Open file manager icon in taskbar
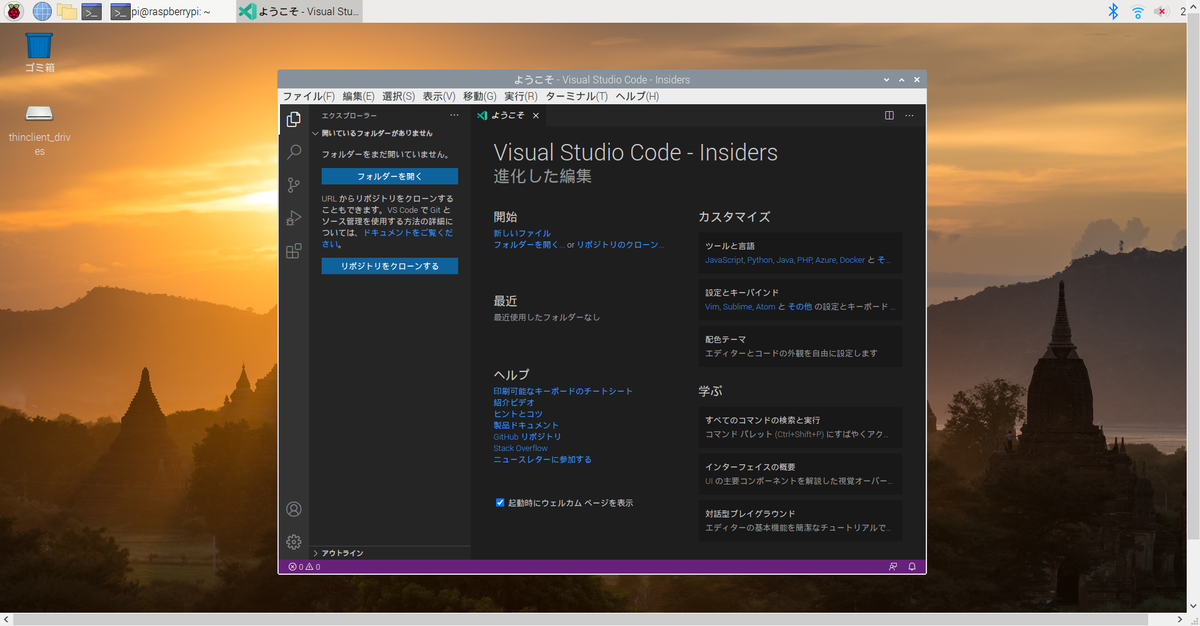Image resolution: width=1200 pixels, height=626 pixels. point(67,11)
